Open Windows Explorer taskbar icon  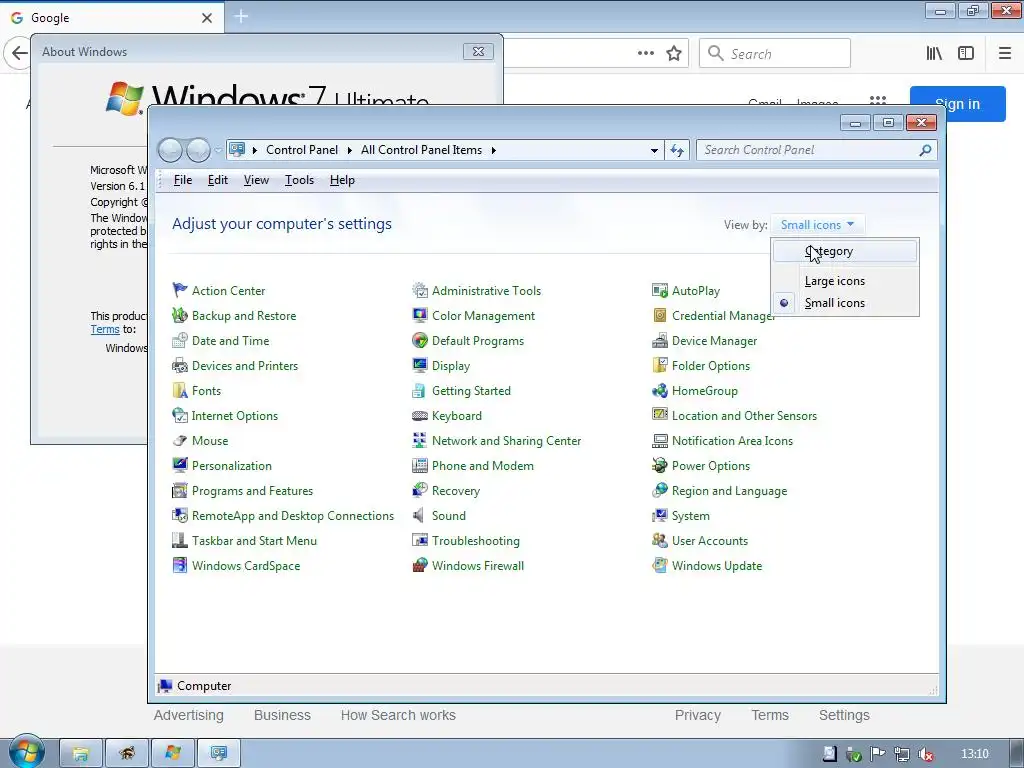(81, 754)
